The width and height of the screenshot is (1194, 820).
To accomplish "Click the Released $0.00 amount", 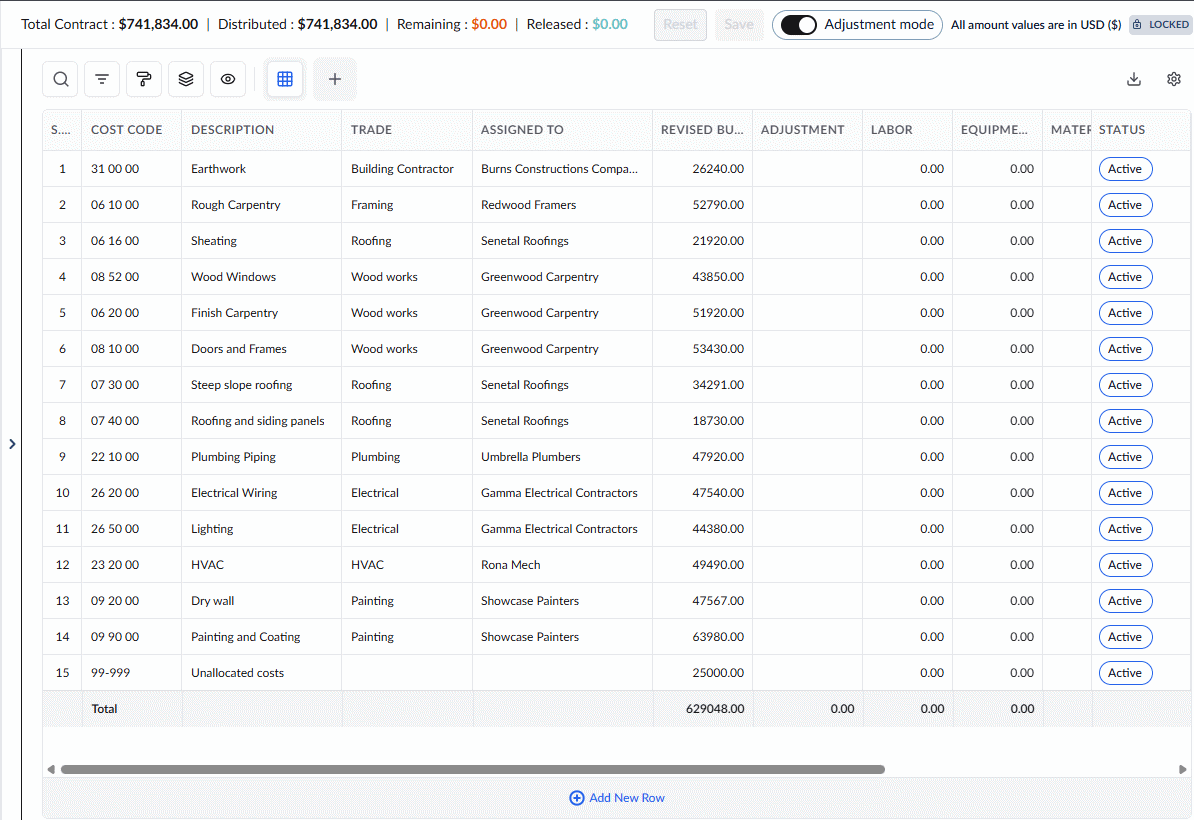I will [610, 24].
